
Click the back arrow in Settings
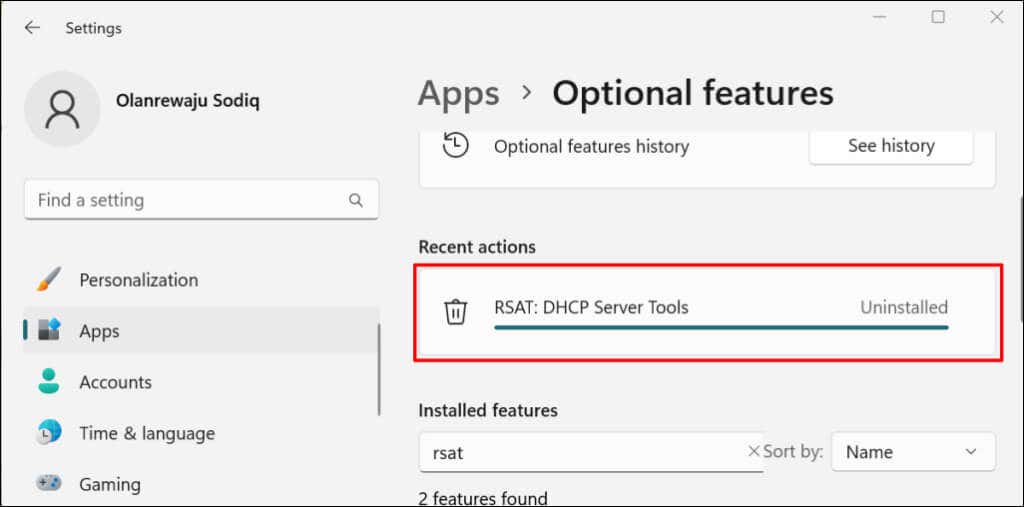32,28
